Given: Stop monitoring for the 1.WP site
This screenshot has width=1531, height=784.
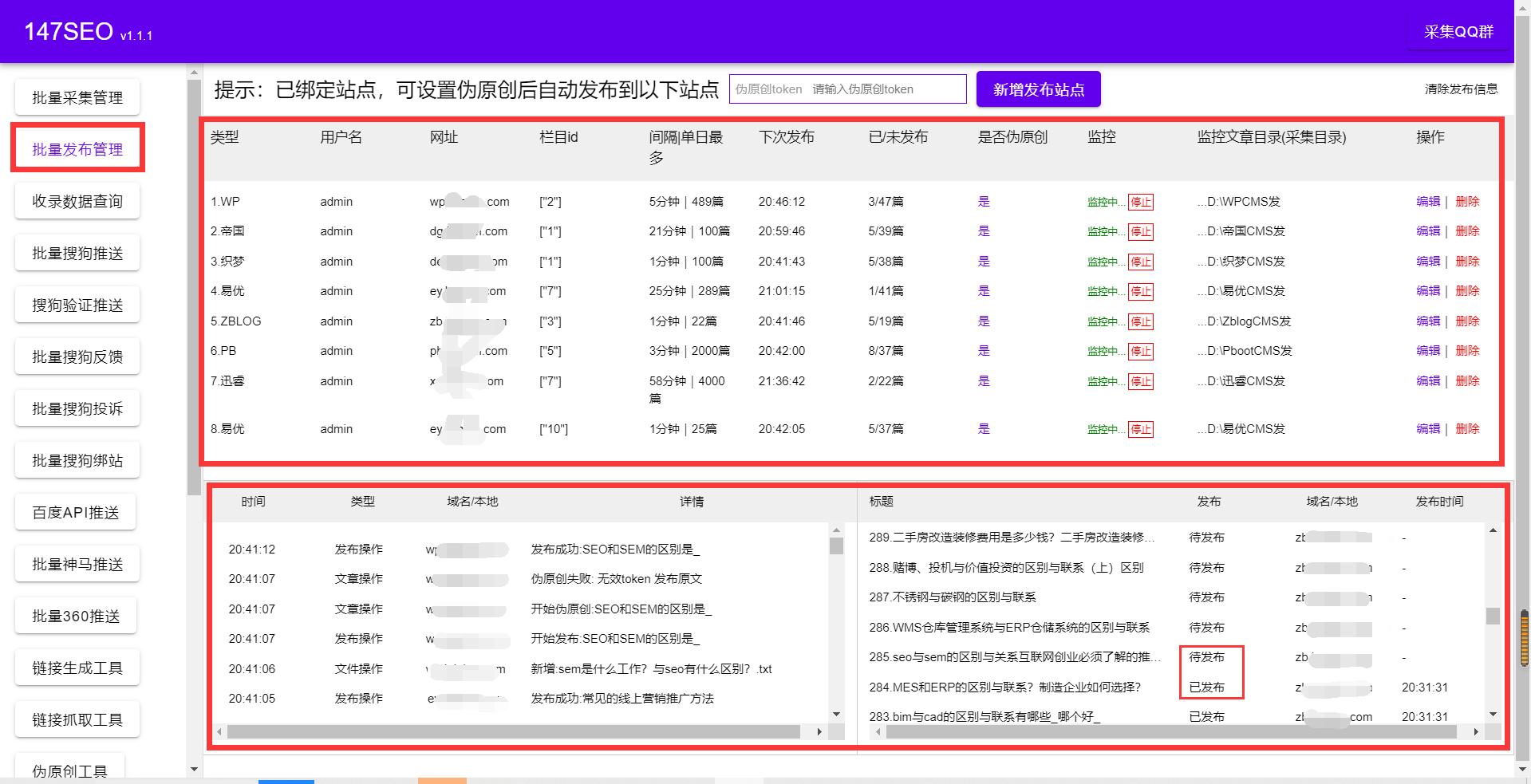Looking at the screenshot, I should click(1141, 202).
